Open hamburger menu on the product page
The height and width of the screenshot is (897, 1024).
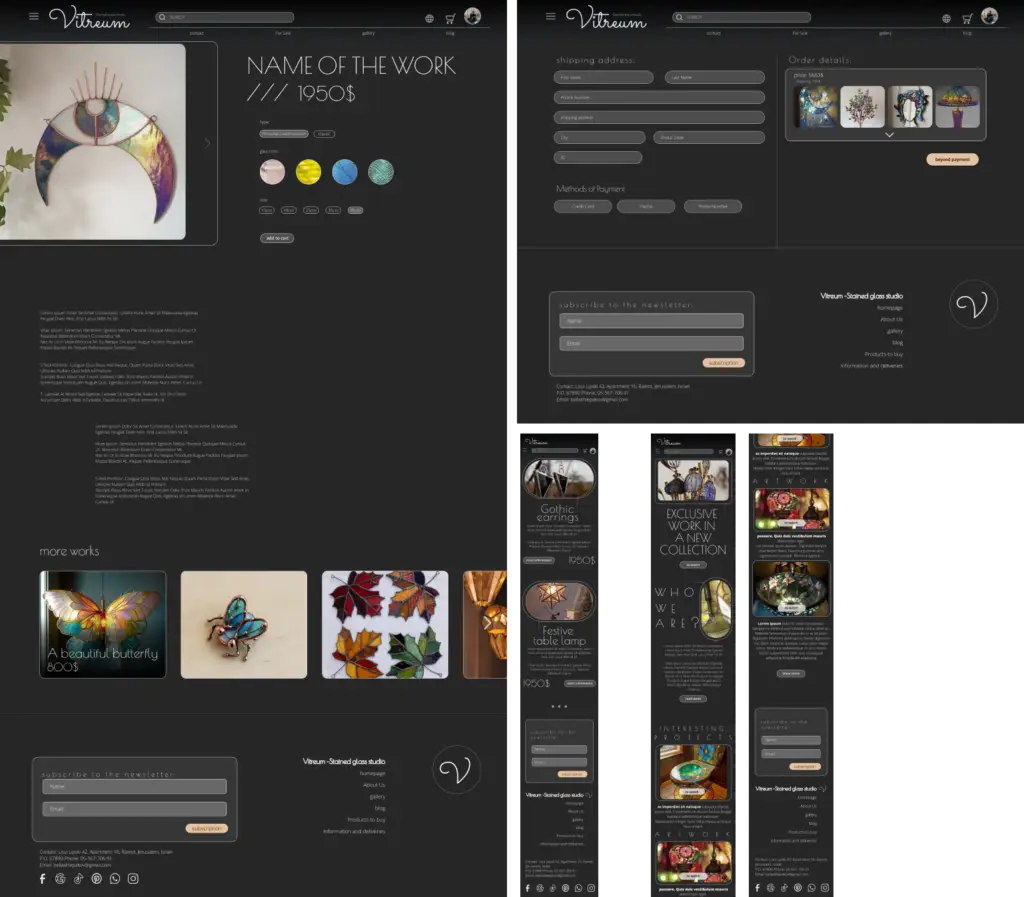(33, 17)
